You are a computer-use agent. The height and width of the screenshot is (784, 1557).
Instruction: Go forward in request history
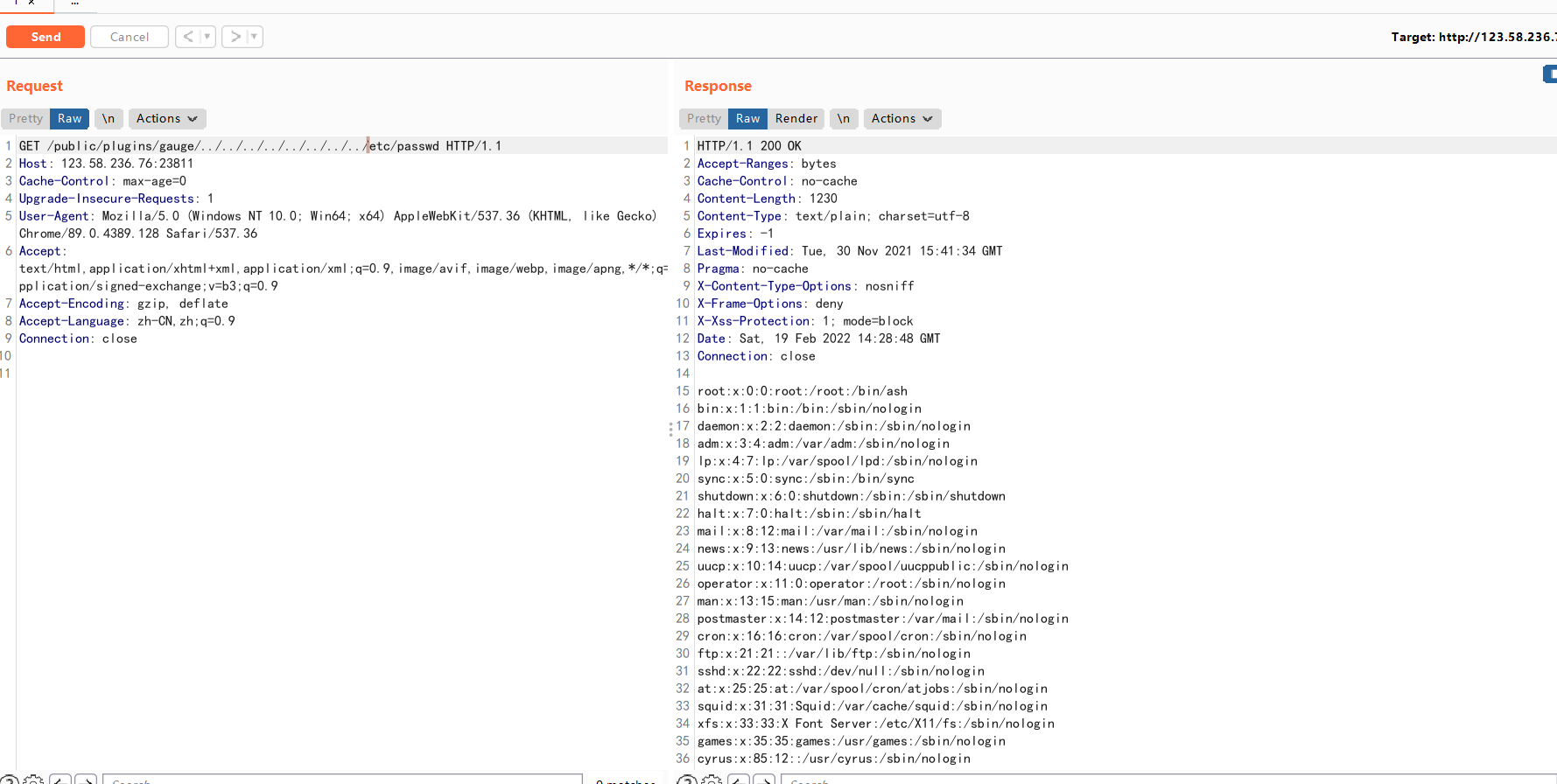tap(235, 37)
